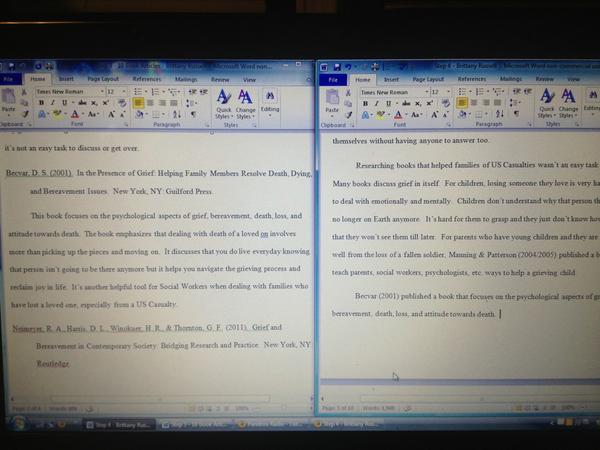600x450 pixels.
Task: Switch to first Word taskbar button
Action: point(119,425)
